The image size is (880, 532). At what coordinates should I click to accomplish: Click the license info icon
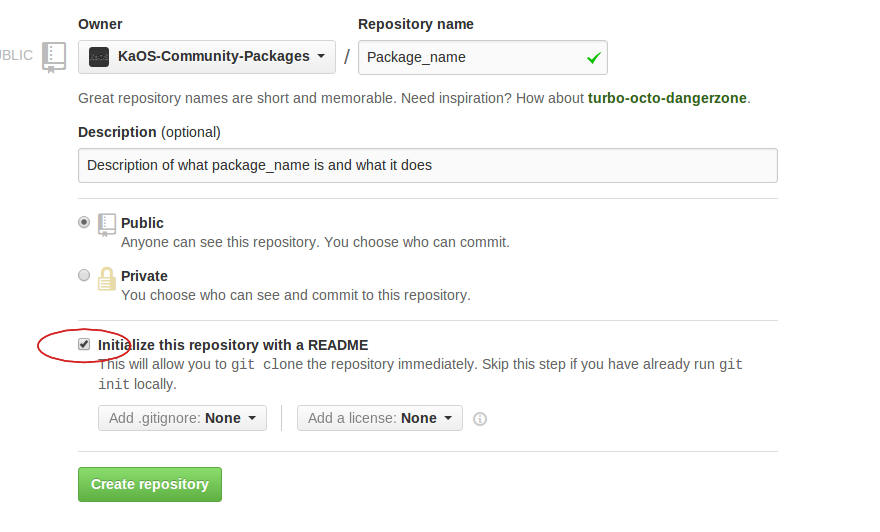[x=480, y=419]
